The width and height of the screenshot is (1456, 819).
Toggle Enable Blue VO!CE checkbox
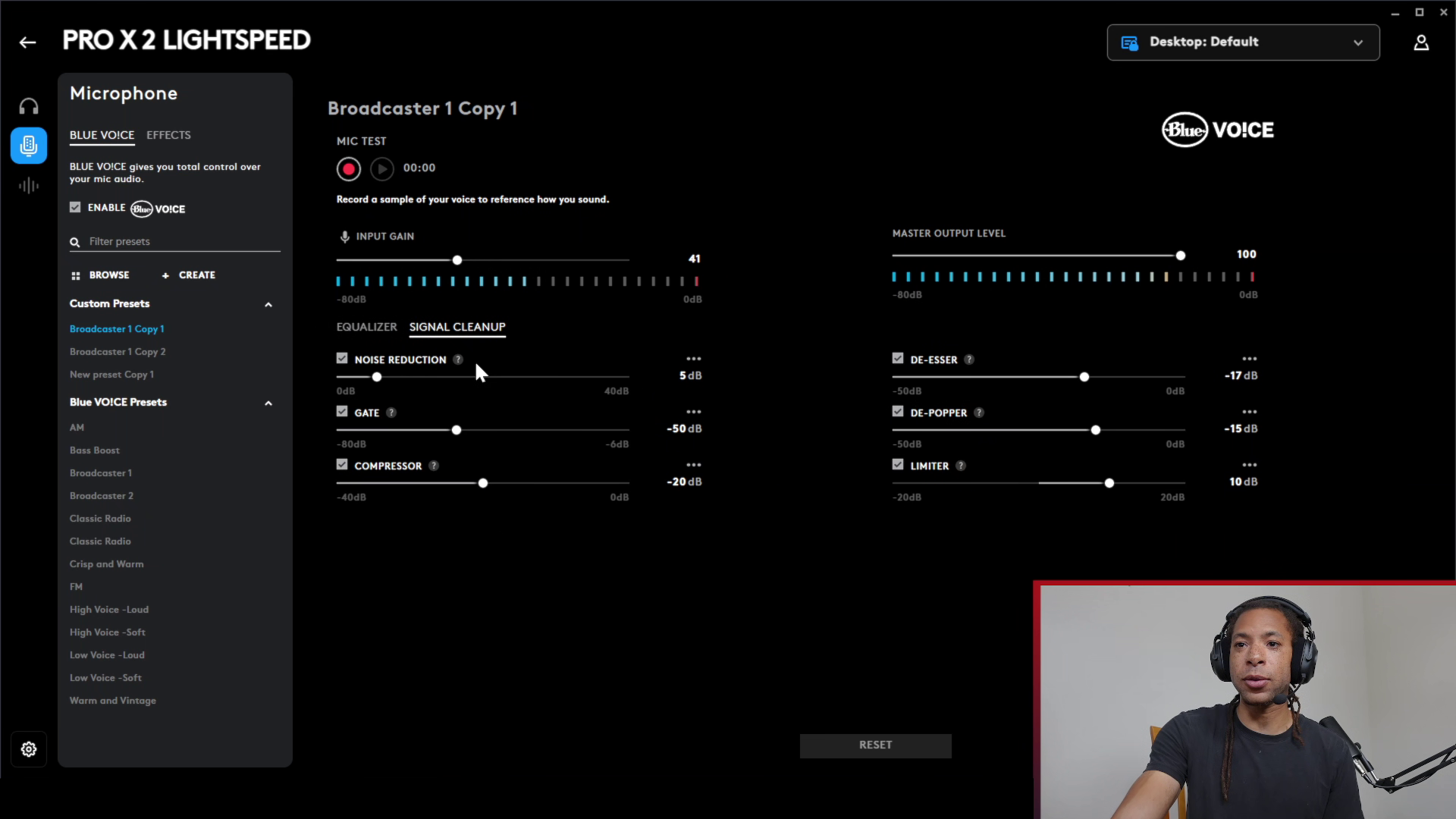(x=75, y=207)
